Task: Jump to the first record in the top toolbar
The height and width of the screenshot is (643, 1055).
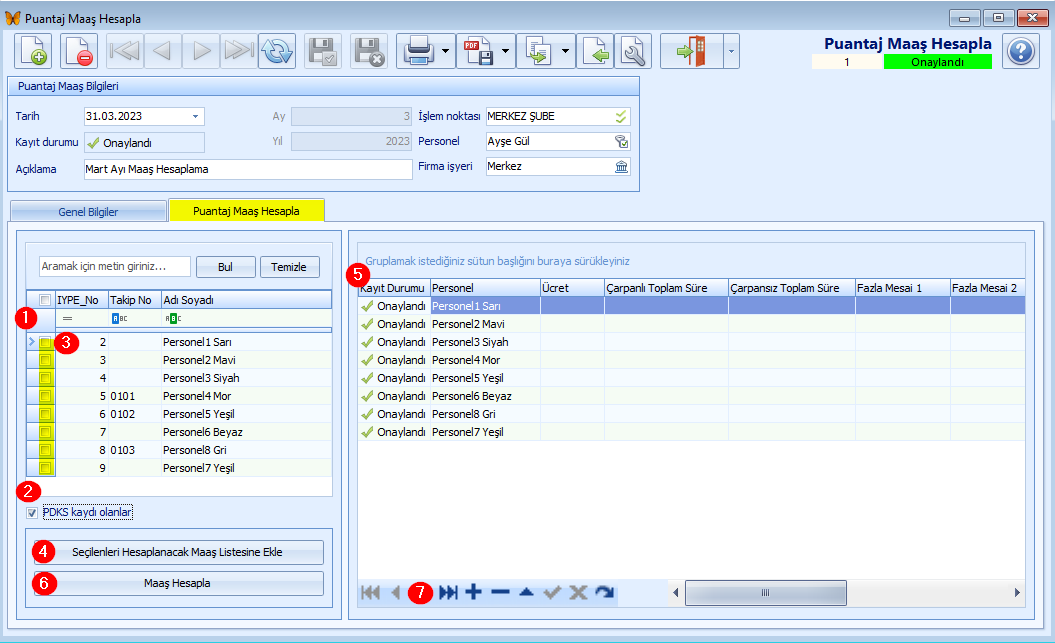Action: 124,51
